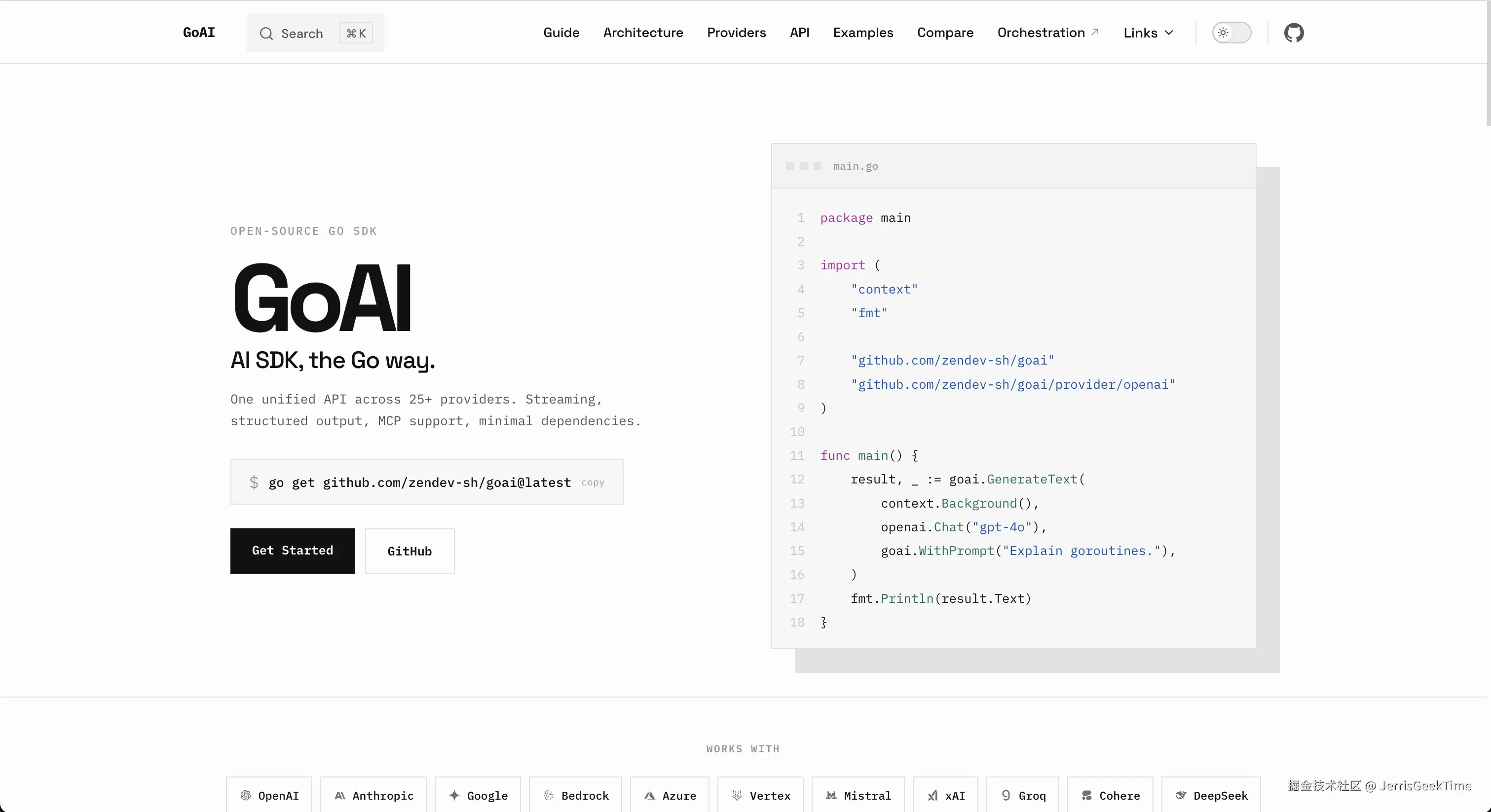Click the DeepSeek logo icon
The height and width of the screenshot is (812, 1491).
(x=1181, y=795)
